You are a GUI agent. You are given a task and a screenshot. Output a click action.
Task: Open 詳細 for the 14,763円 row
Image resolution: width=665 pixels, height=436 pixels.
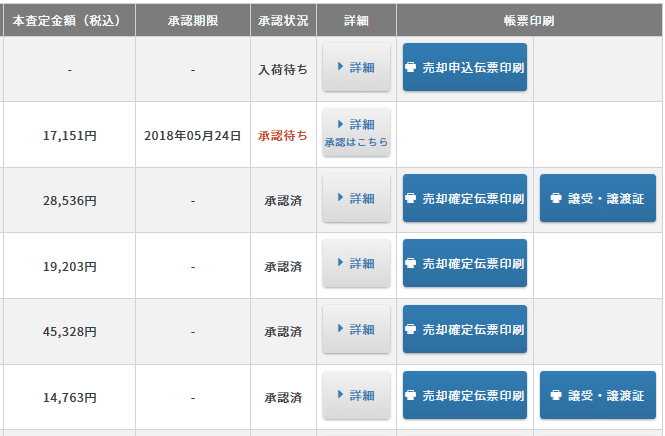coord(356,395)
